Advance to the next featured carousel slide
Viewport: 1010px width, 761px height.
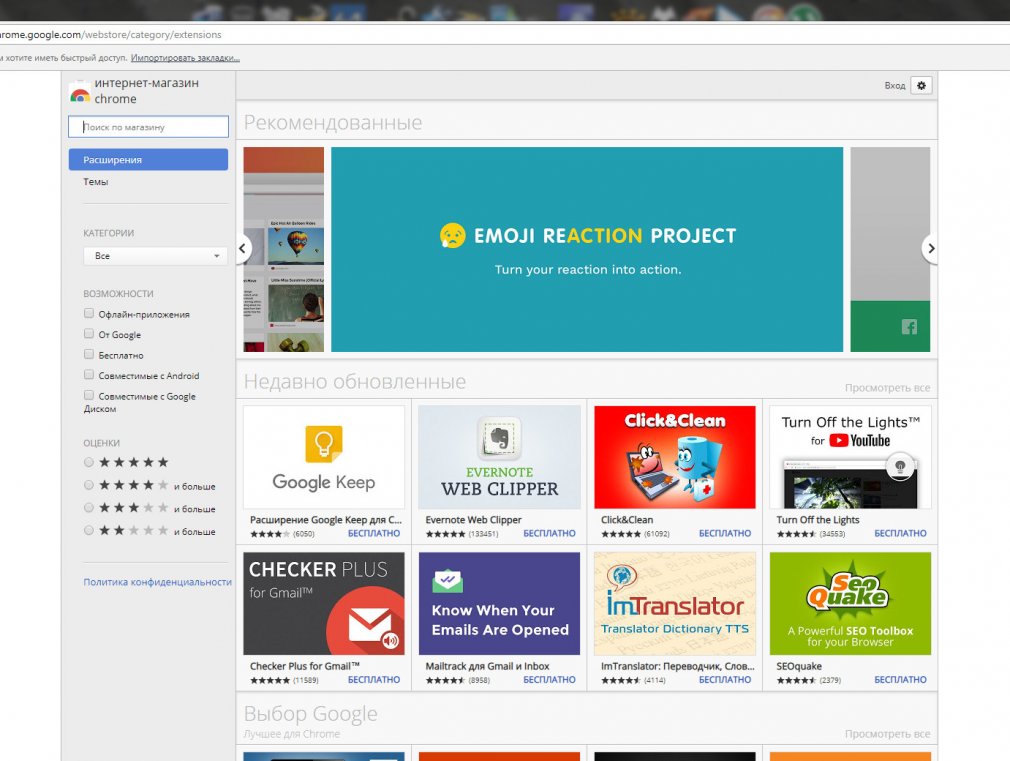click(x=930, y=248)
